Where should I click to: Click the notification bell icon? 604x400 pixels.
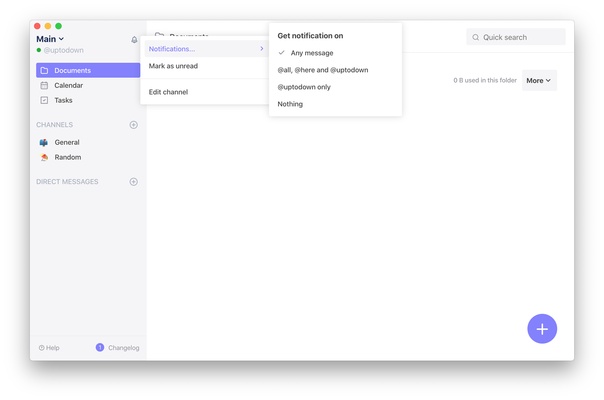[134, 40]
